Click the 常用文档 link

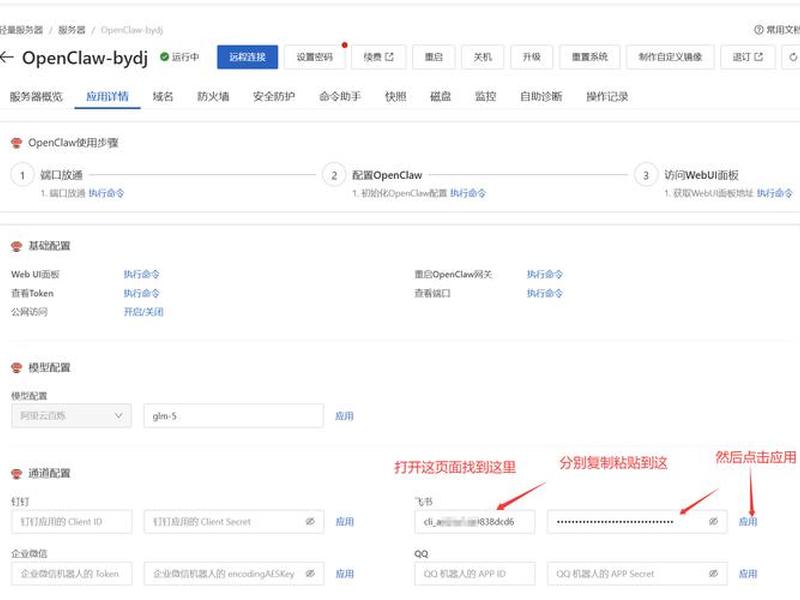click(x=783, y=30)
